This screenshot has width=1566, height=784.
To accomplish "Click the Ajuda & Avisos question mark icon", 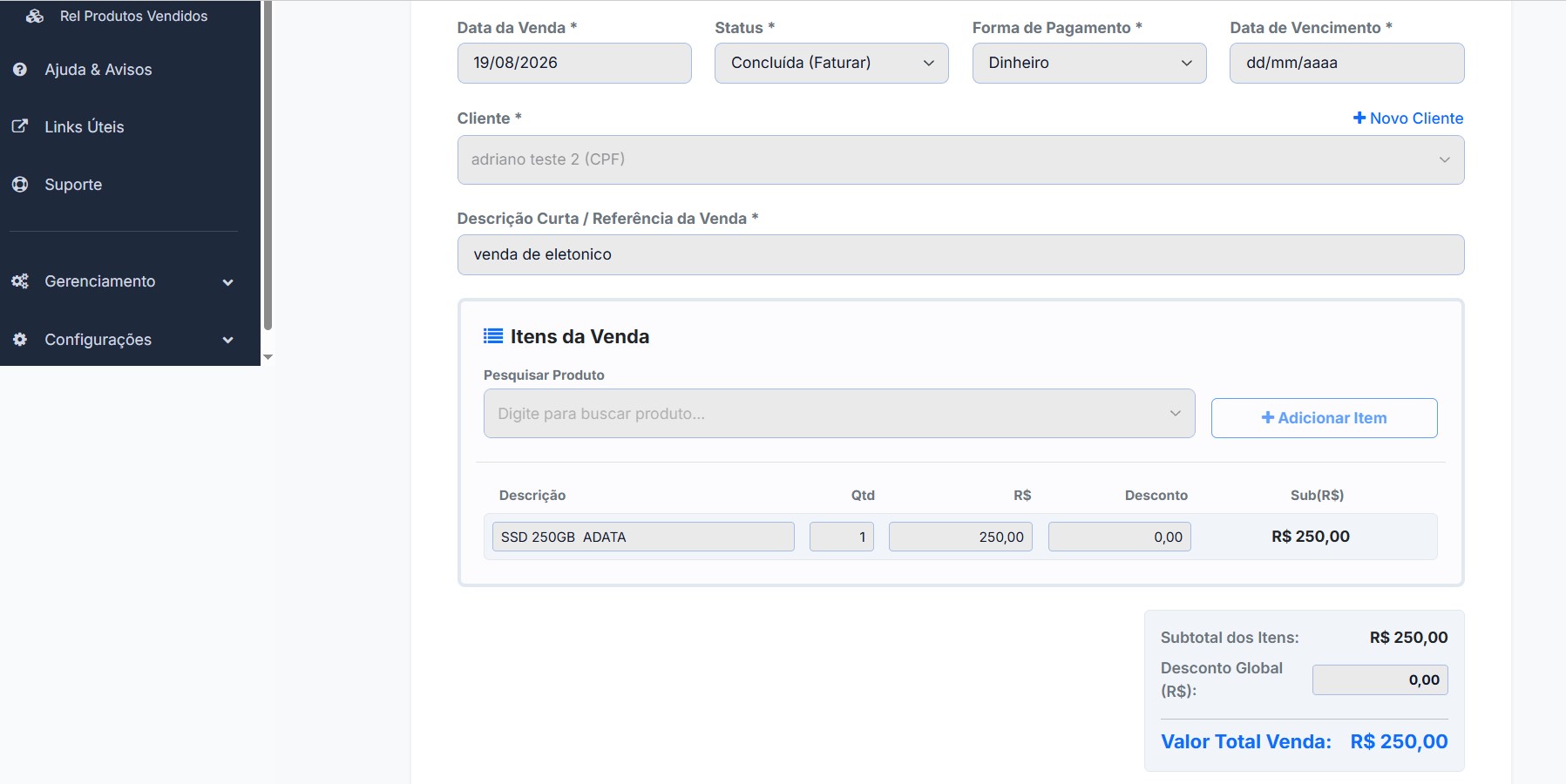I will tap(20, 69).
